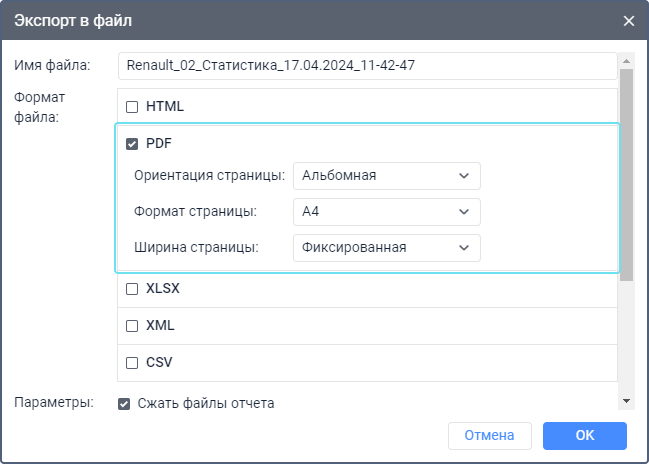Image resolution: width=649 pixels, height=464 pixels.
Task: Click the Отмена button
Action: click(489, 435)
